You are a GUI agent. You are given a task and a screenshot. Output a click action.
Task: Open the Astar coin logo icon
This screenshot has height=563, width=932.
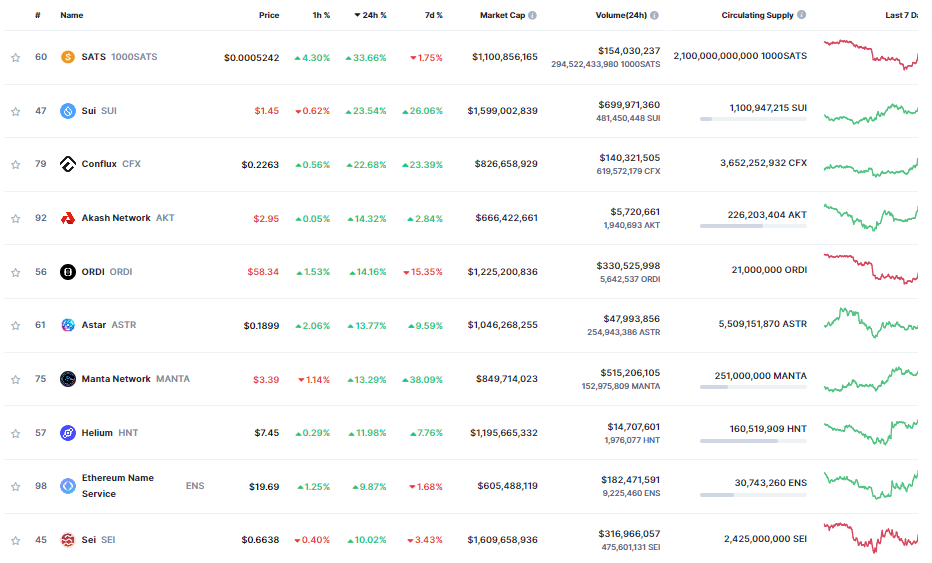pyautogui.click(x=68, y=325)
